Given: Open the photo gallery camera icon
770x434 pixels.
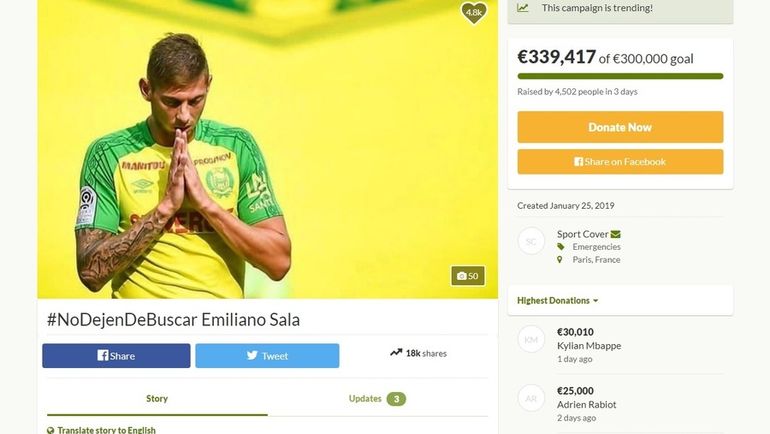Looking at the screenshot, I should 461,276.
